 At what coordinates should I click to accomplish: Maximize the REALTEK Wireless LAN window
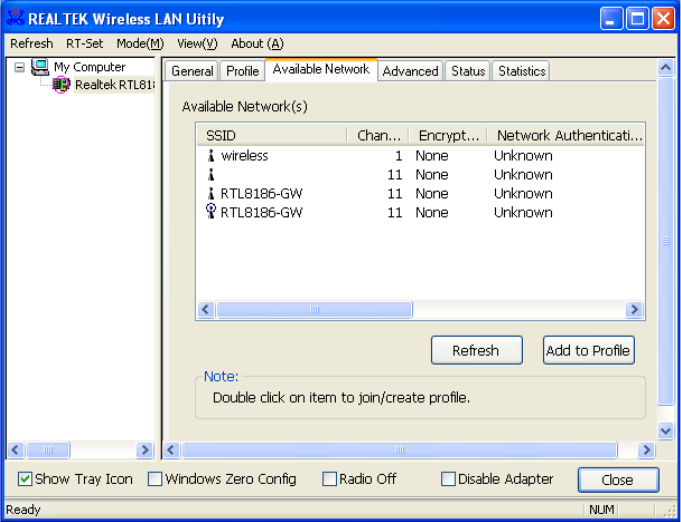[637, 19]
